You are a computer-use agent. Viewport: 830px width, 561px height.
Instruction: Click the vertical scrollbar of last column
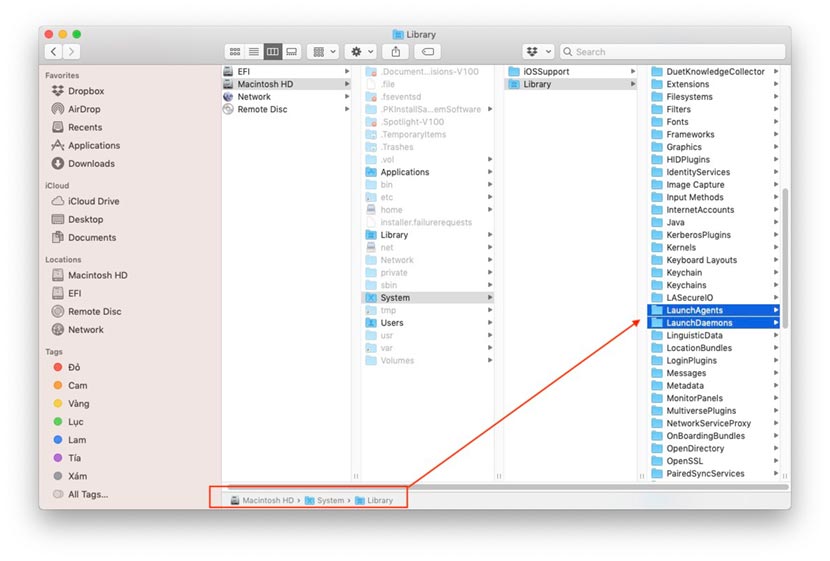(786, 258)
